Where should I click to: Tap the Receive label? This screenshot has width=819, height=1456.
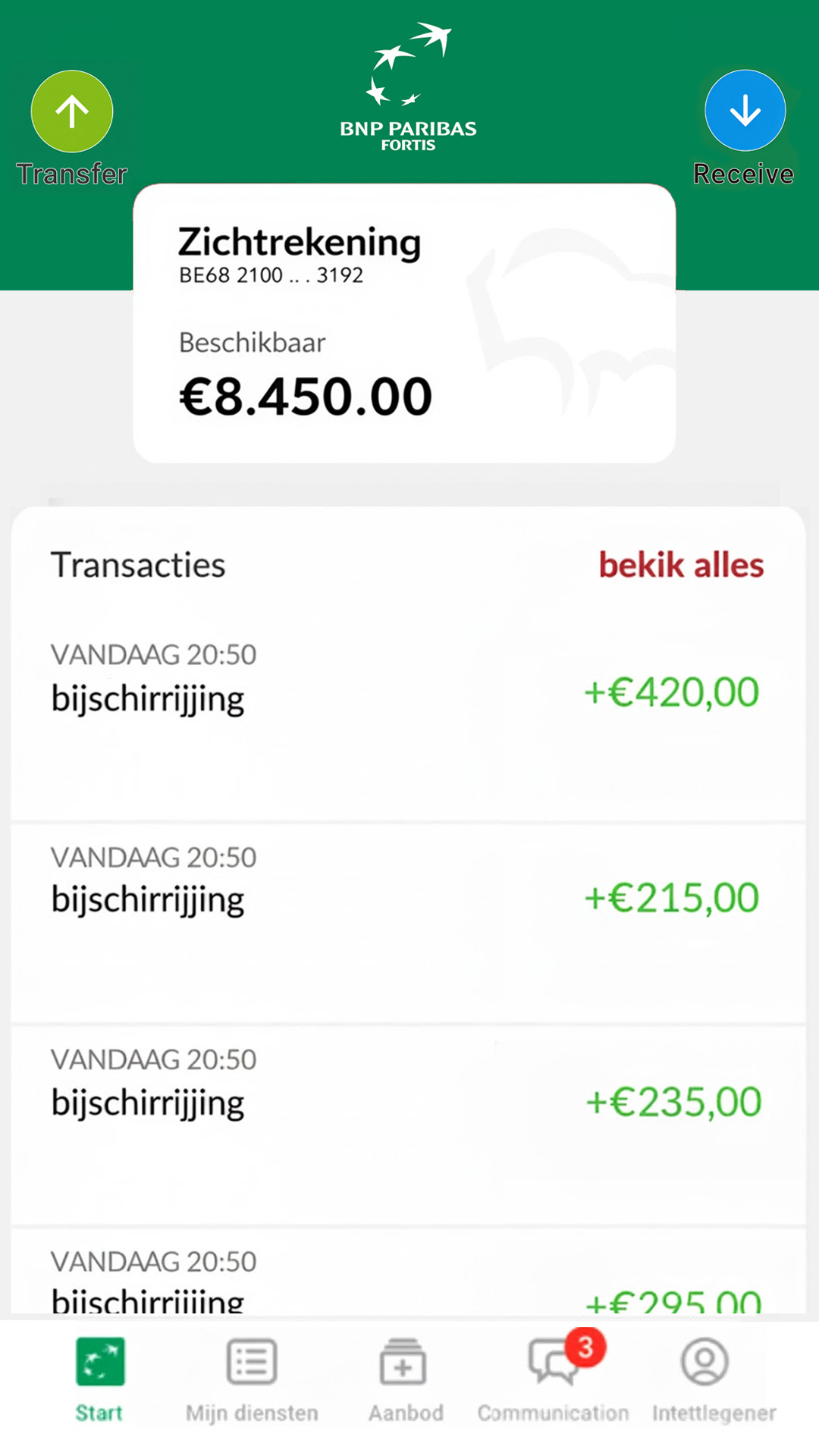(743, 174)
